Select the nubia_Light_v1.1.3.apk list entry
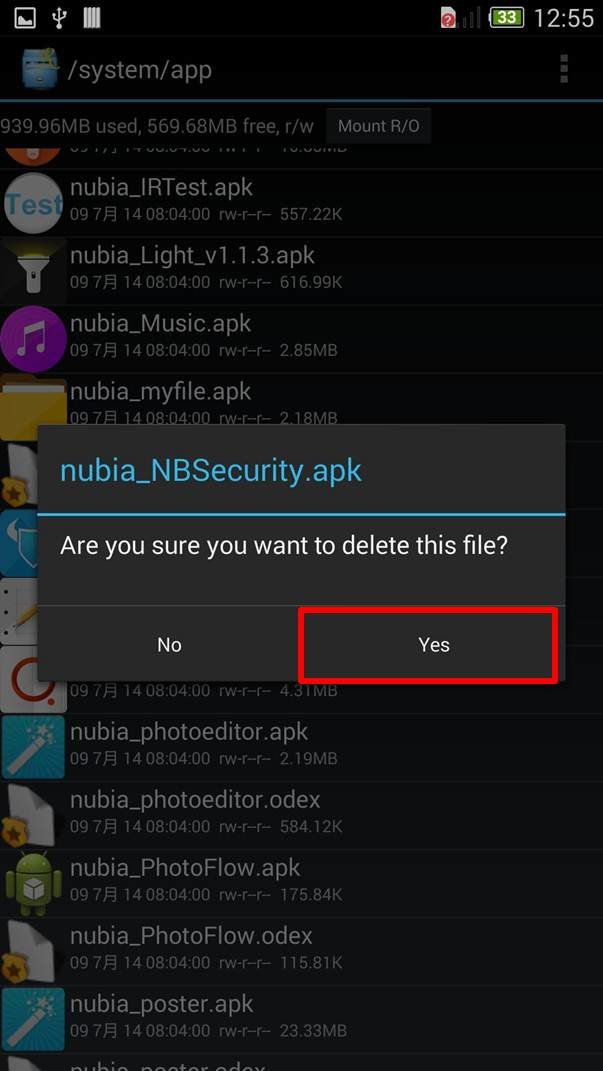603x1071 pixels. (301, 270)
